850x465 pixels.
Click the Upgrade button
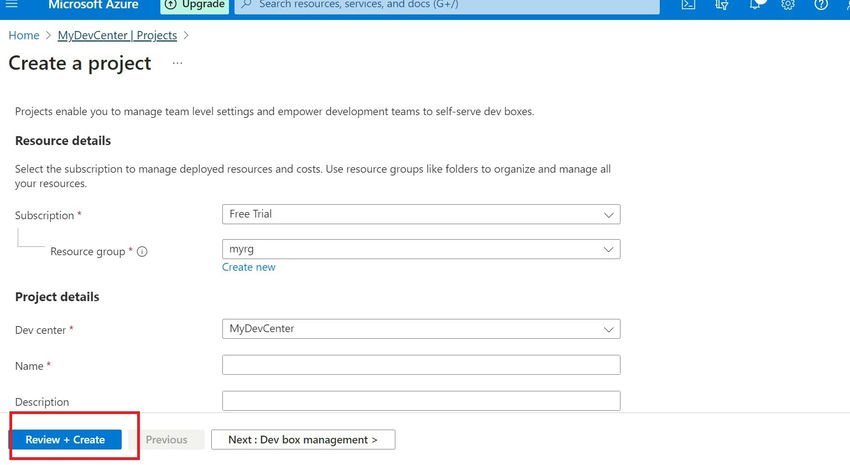point(195,5)
